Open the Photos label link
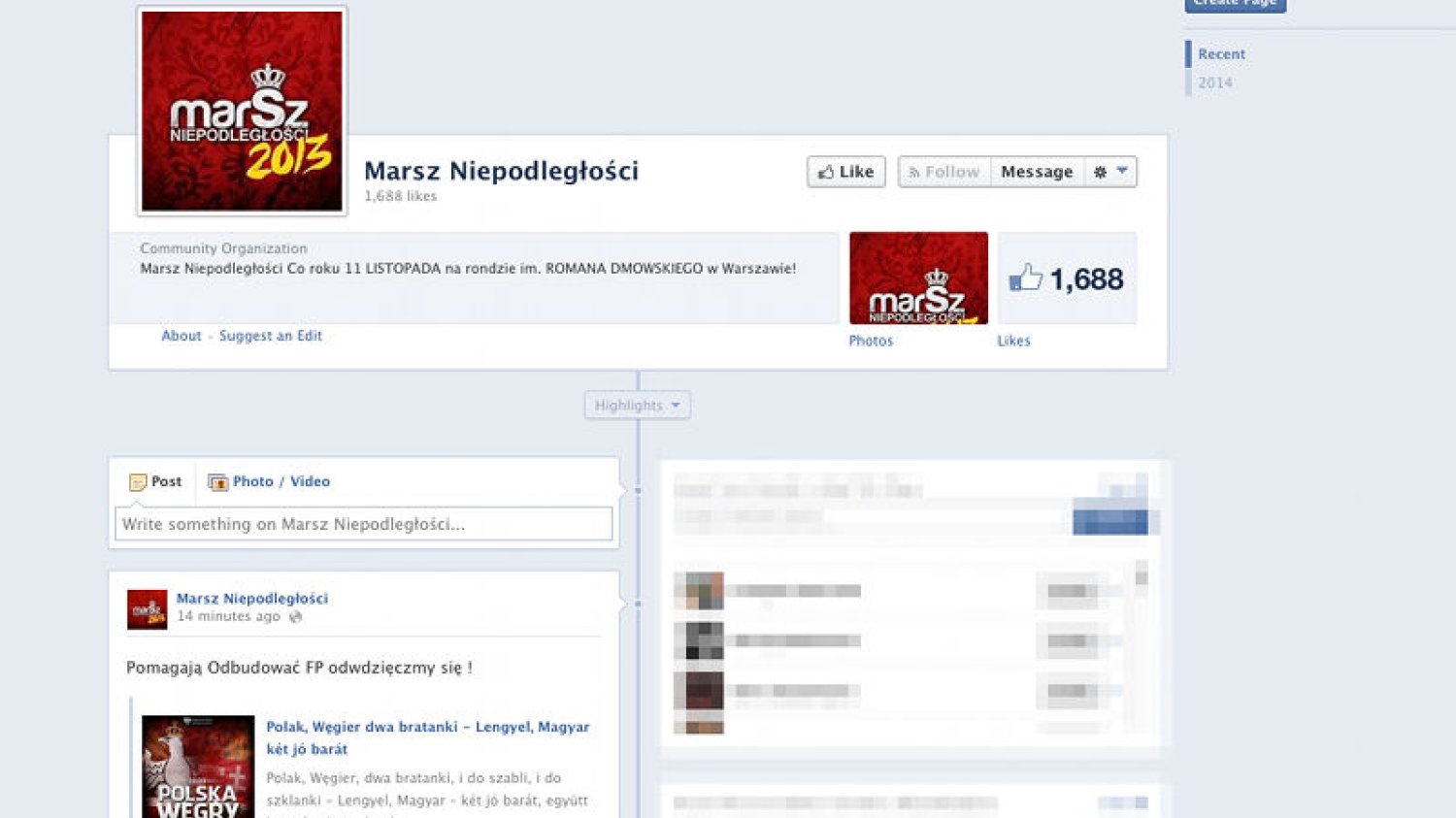 click(x=871, y=341)
